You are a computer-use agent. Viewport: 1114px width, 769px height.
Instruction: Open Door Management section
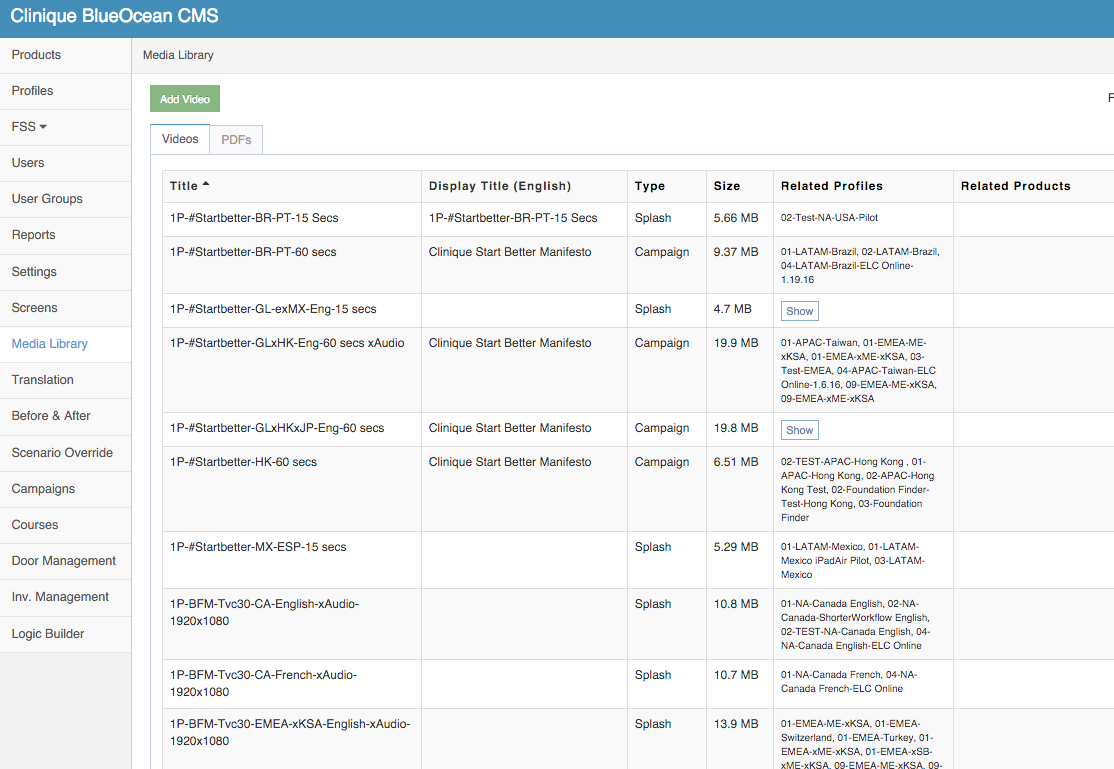pos(63,561)
